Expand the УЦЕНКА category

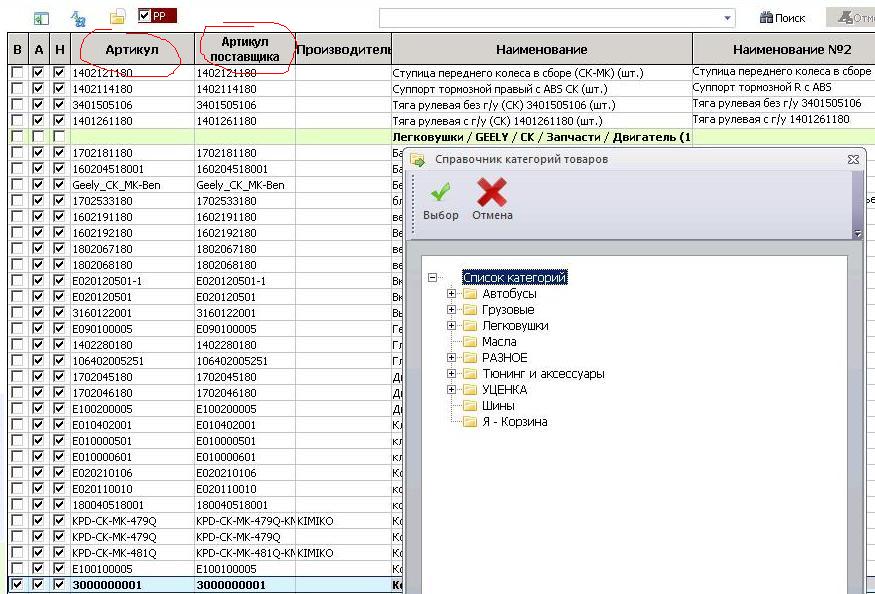(x=451, y=390)
